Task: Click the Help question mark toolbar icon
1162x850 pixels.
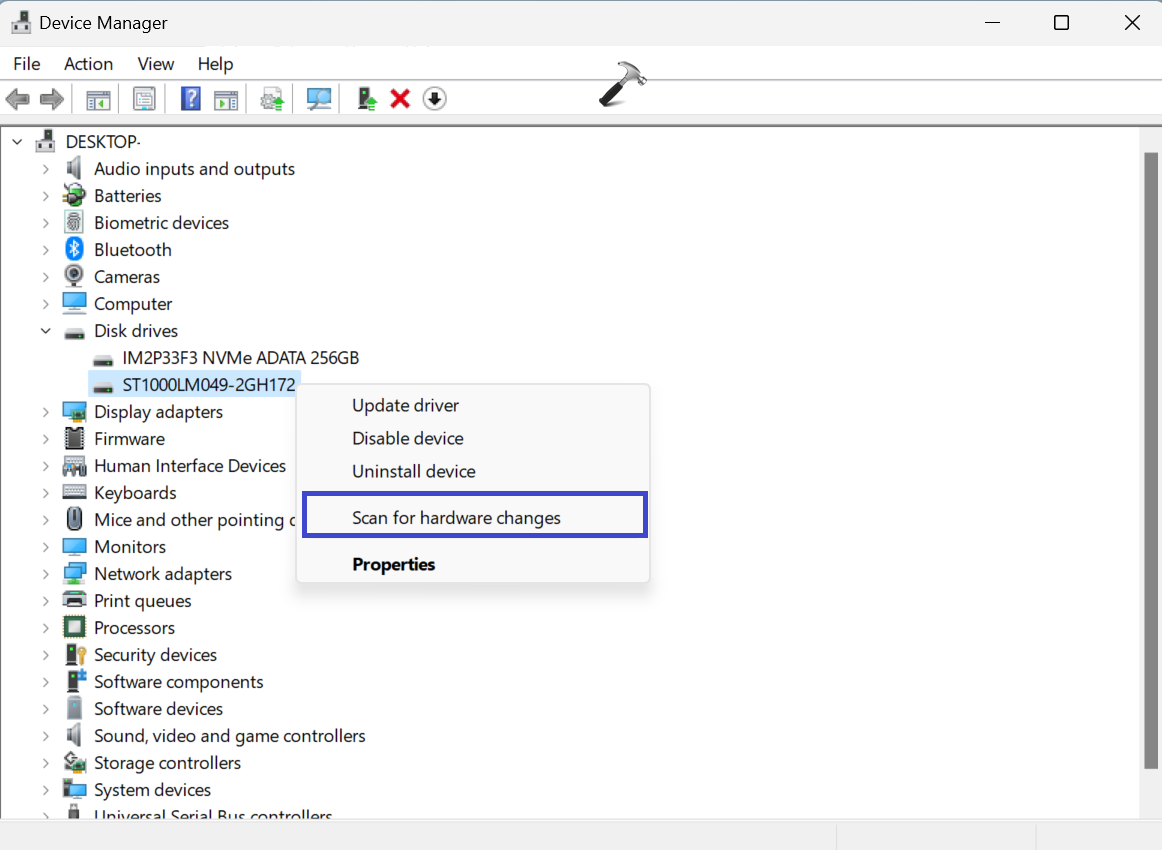Action: click(190, 99)
